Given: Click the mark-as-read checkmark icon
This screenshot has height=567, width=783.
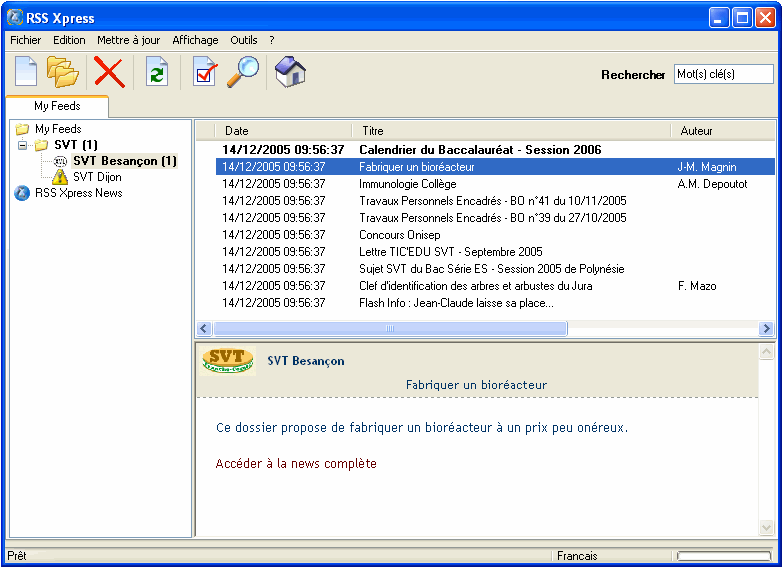Looking at the screenshot, I should [205, 73].
